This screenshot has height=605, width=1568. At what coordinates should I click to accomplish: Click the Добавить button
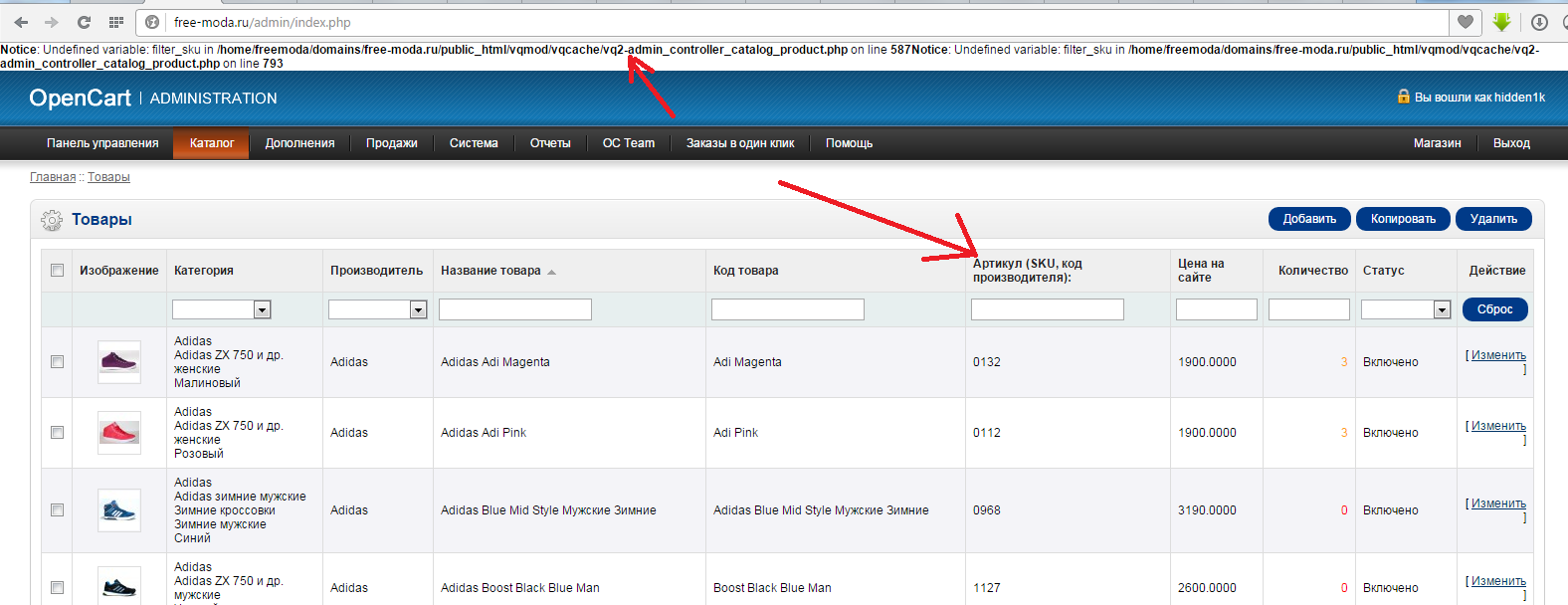point(1309,219)
